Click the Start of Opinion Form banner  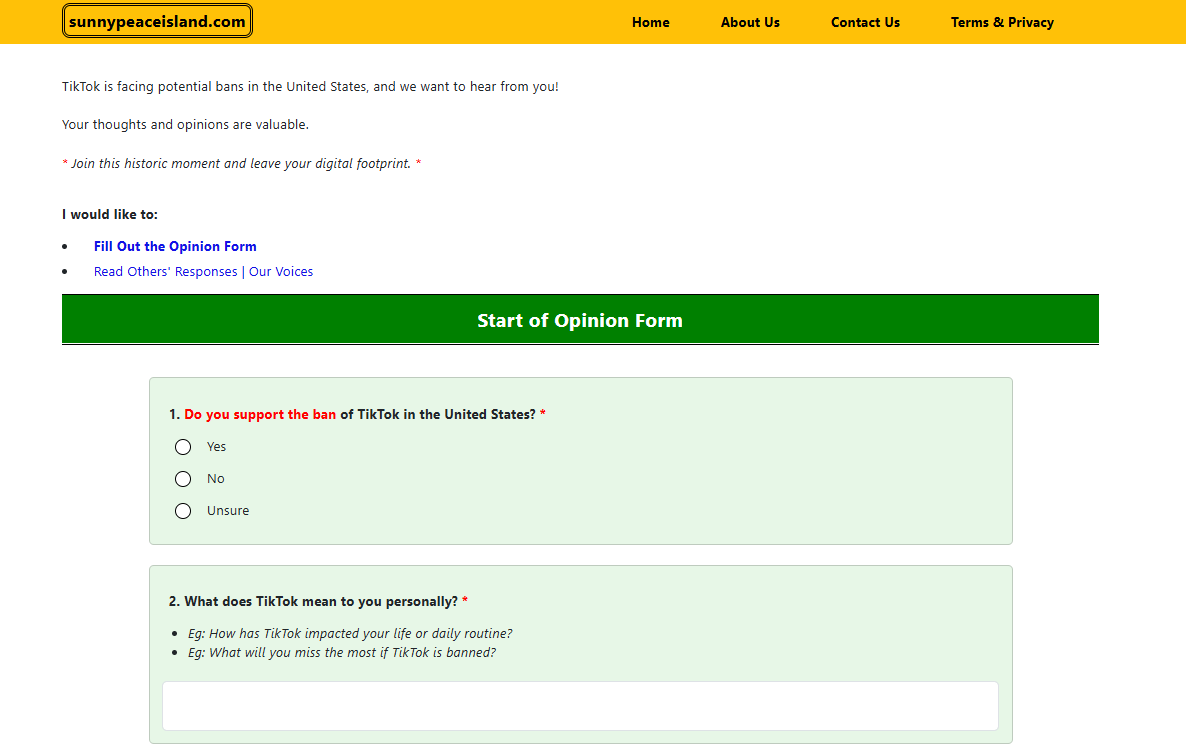[x=580, y=320]
